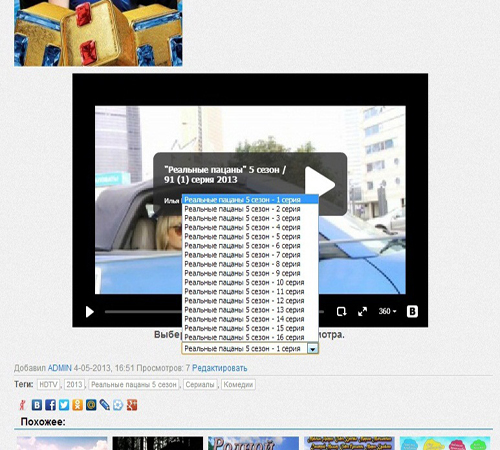
Task: Start playback with the bottom-left play button
Action: 89,312
